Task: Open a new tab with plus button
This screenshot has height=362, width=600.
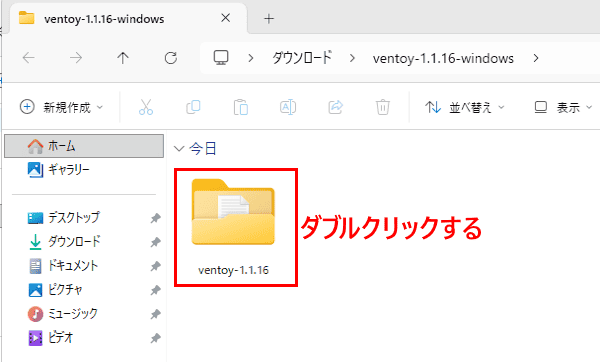Action: (x=269, y=19)
